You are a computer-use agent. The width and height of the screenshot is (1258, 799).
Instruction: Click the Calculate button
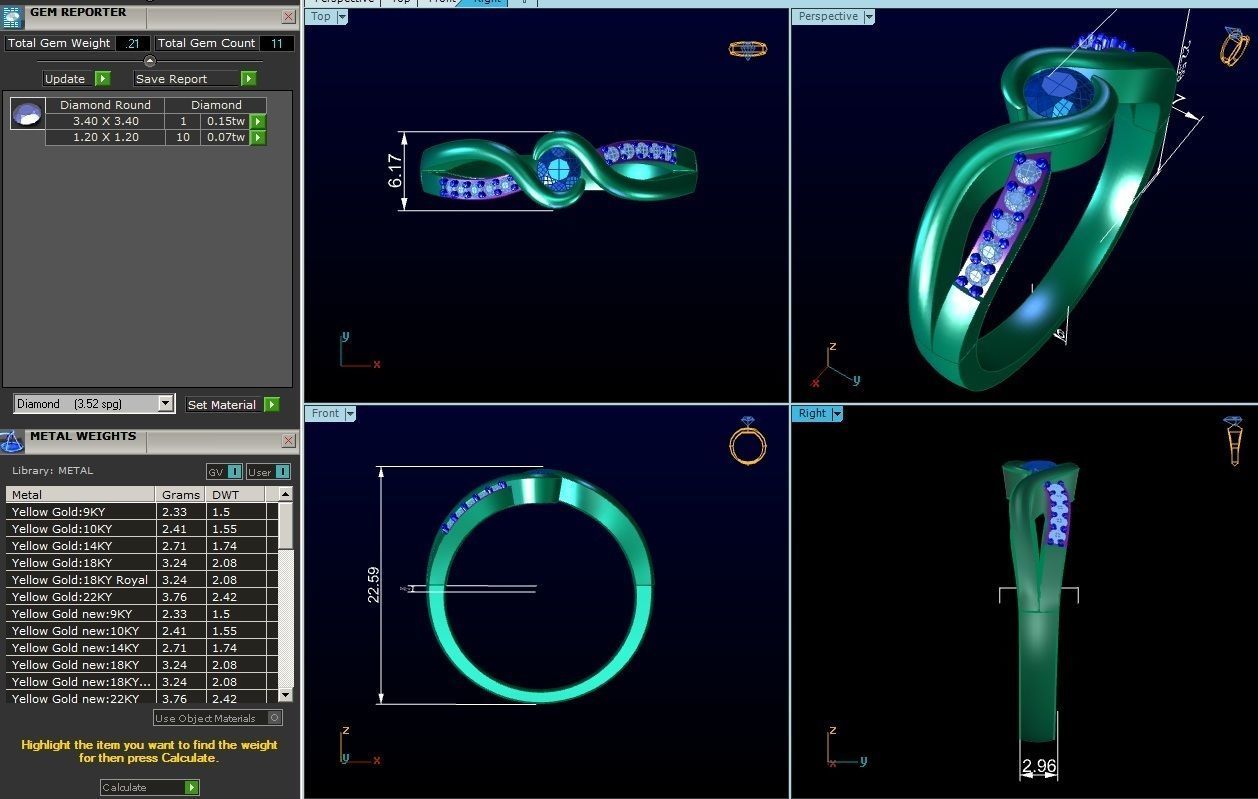(x=143, y=787)
